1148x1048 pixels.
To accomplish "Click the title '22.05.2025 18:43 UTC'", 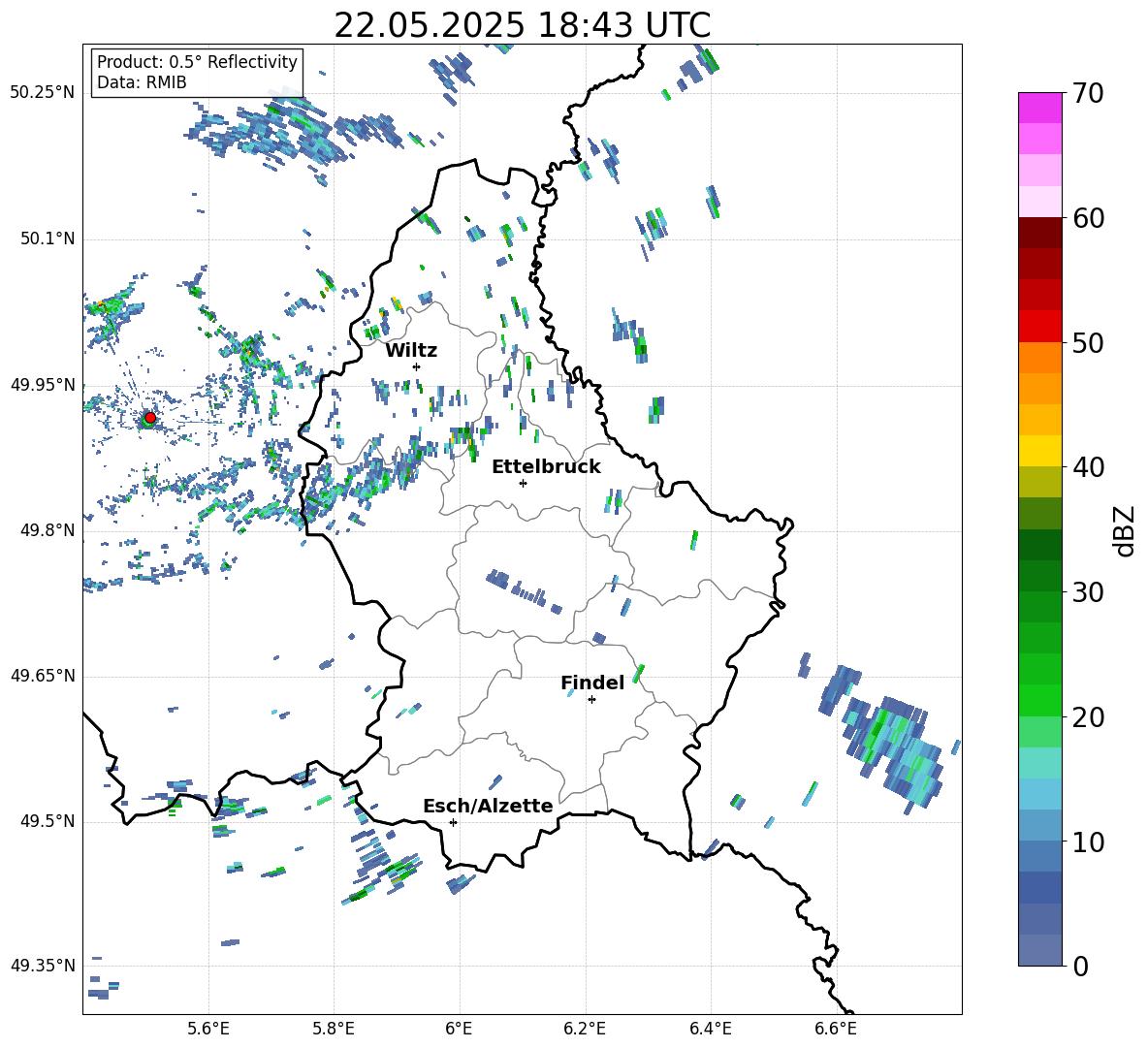I will 522,25.
